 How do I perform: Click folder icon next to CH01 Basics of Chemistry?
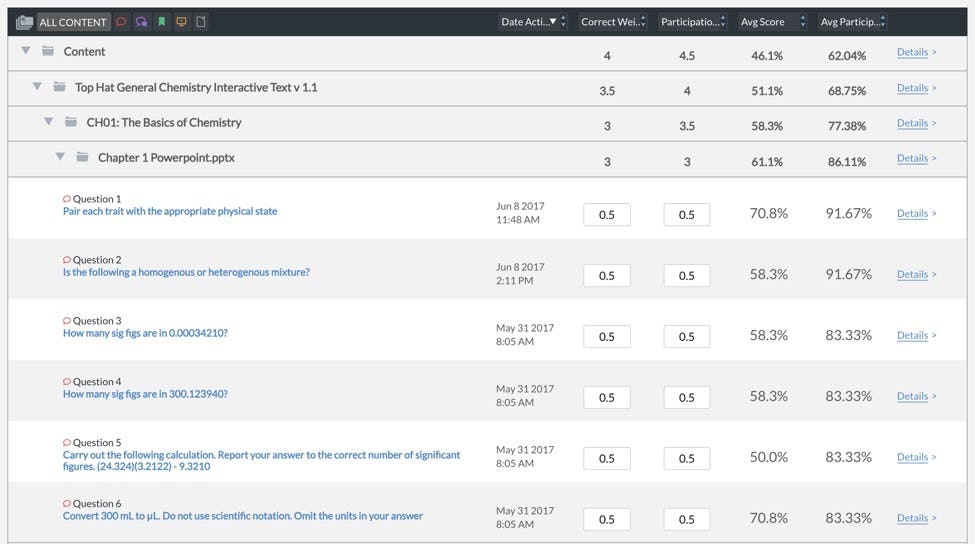(x=70, y=123)
